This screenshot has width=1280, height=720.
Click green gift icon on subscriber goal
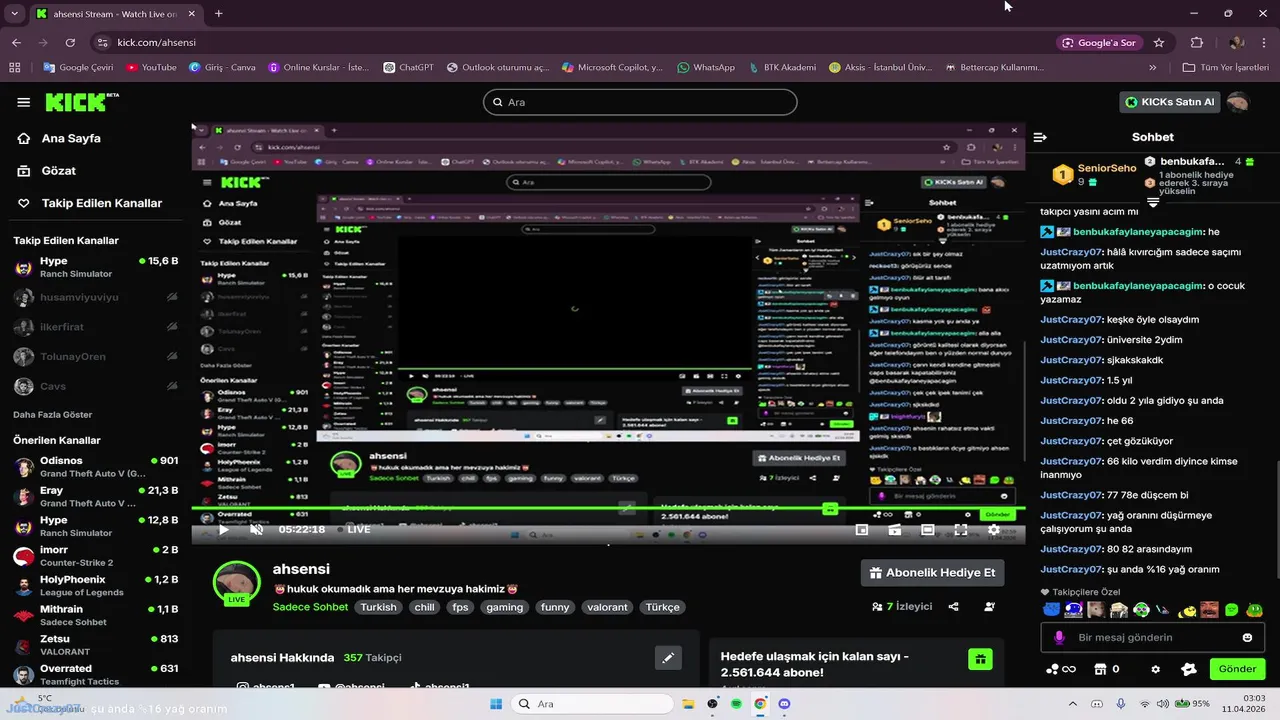(981, 659)
